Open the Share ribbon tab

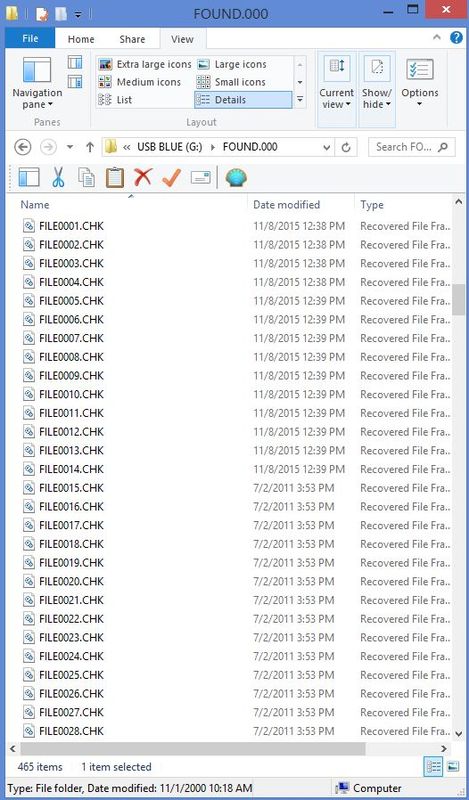tap(132, 39)
